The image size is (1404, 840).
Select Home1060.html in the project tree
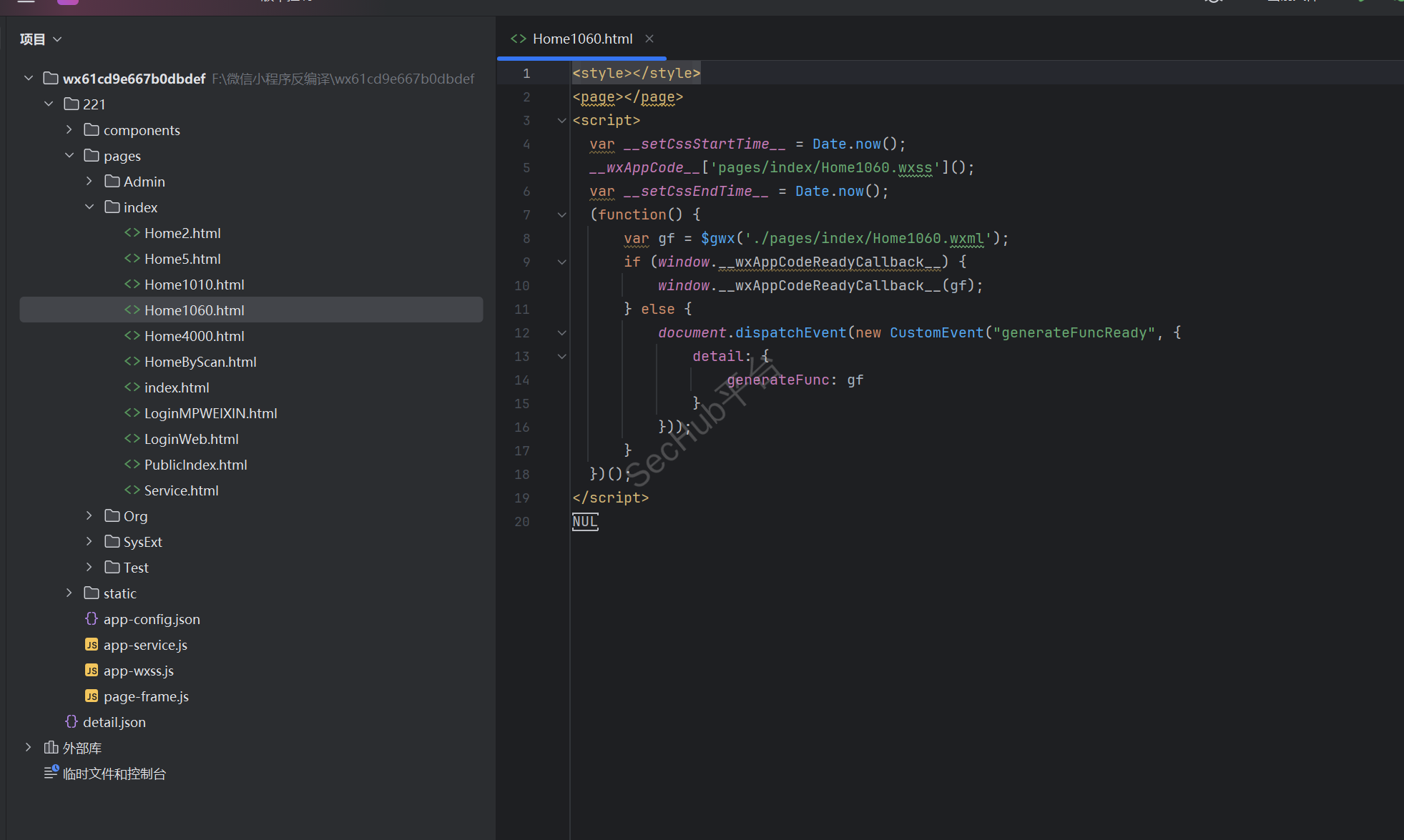(x=251, y=310)
